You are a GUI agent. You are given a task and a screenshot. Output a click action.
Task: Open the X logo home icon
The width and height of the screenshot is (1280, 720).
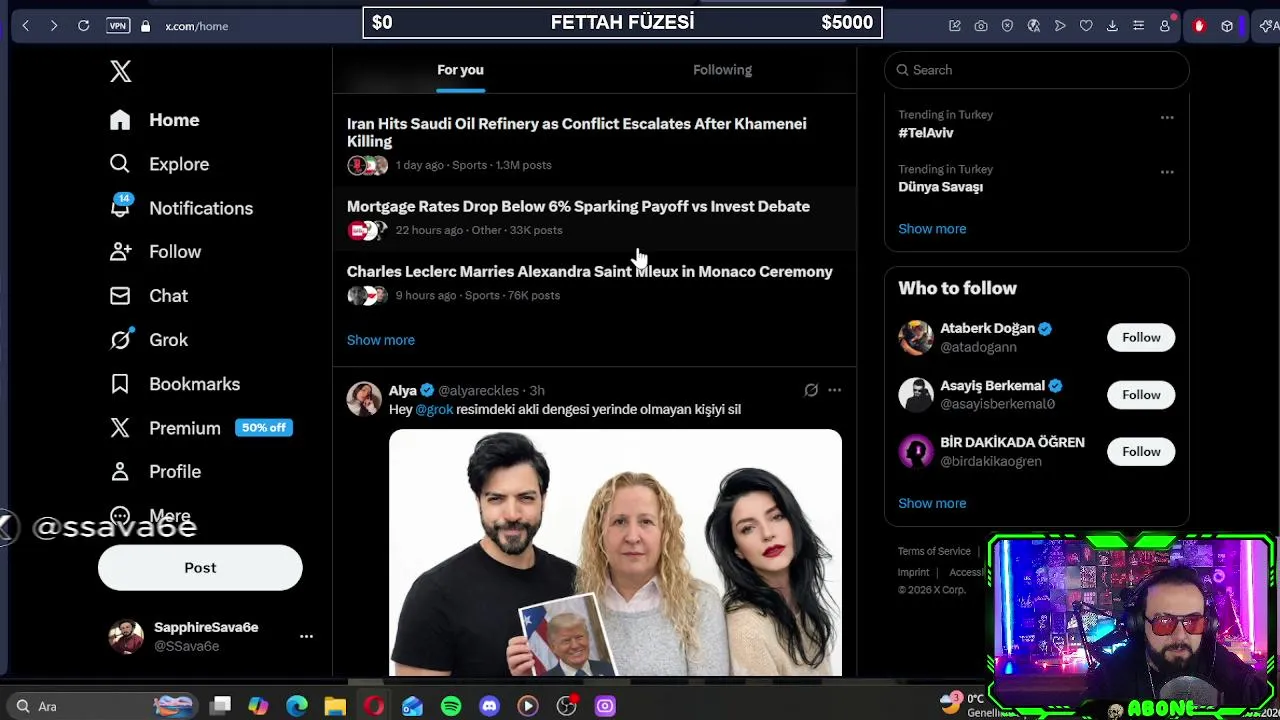click(x=120, y=71)
